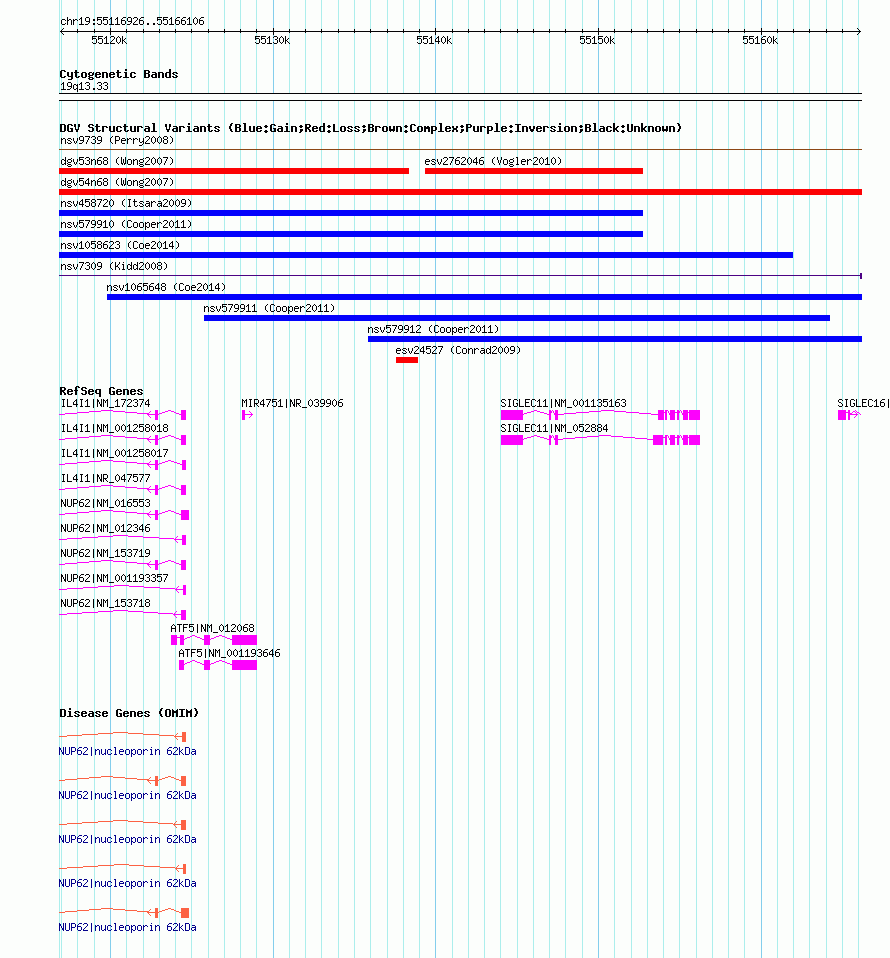This screenshot has width=890, height=958.
Task: Select the NUP62|NM_153718 RefSeq label
Action: (105, 604)
